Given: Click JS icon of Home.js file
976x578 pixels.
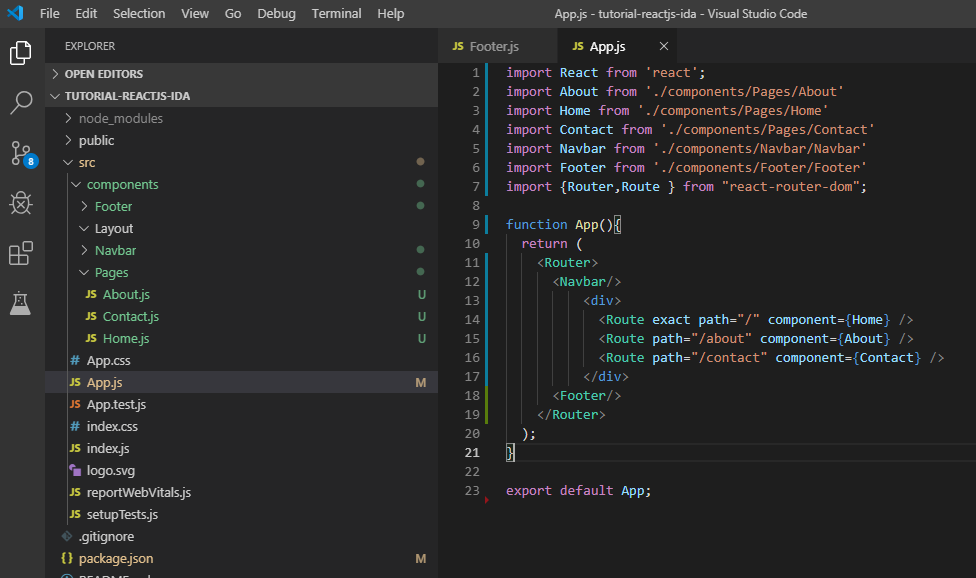Looking at the screenshot, I should [91, 338].
